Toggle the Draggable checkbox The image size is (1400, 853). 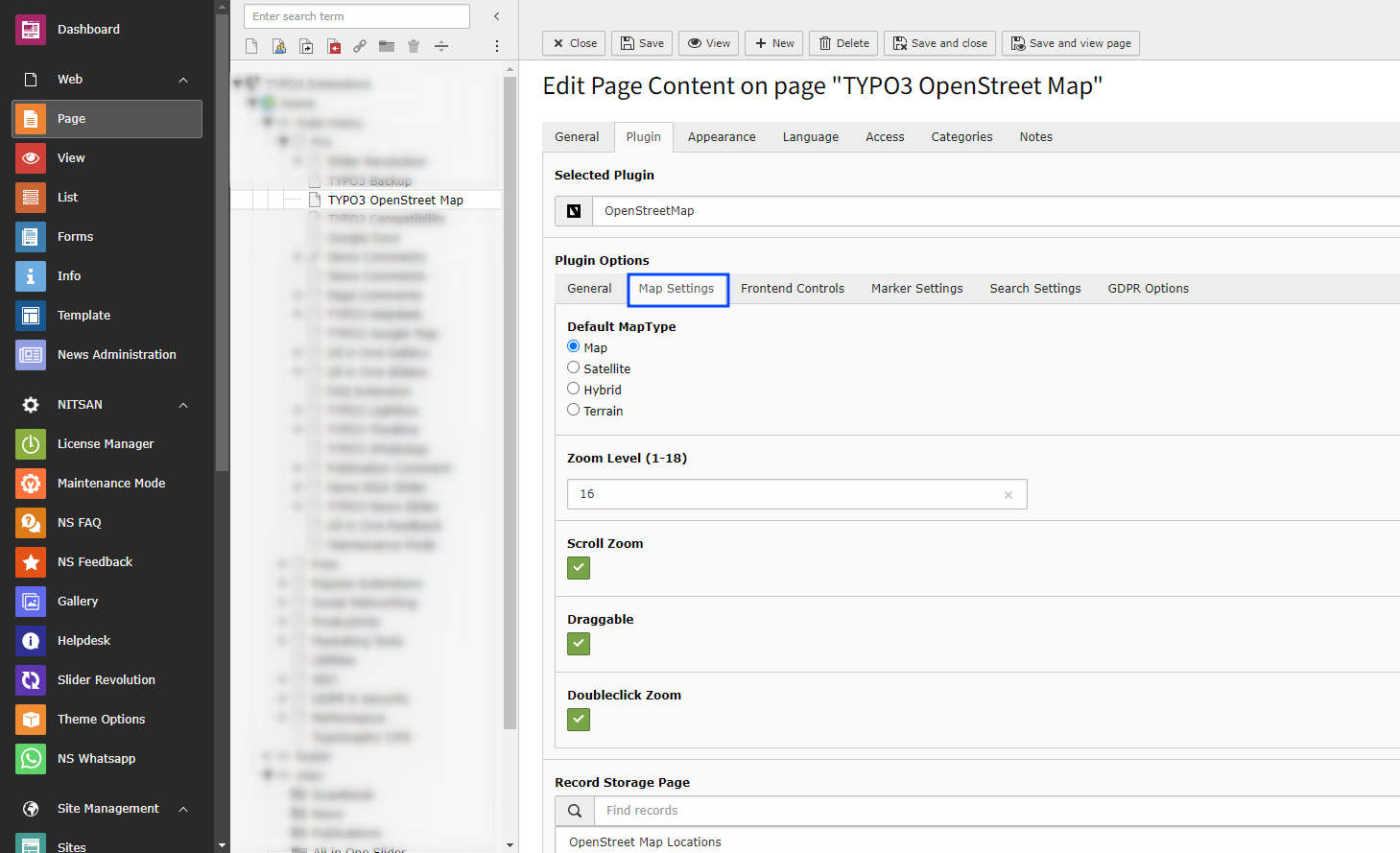(579, 644)
